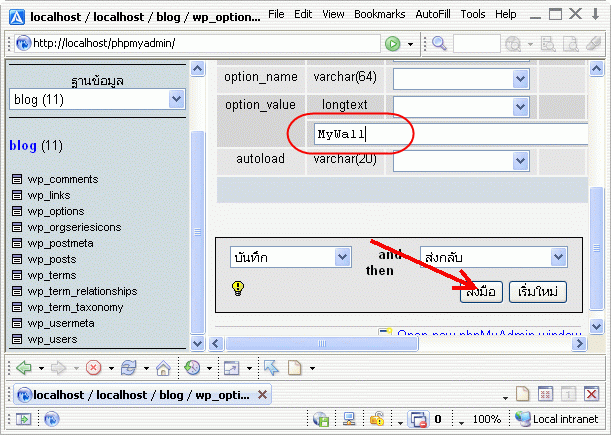Viewport: 611px width, 435px height.
Task: Open the wp_posts table in sidebar
Action: tap(52, 259)
